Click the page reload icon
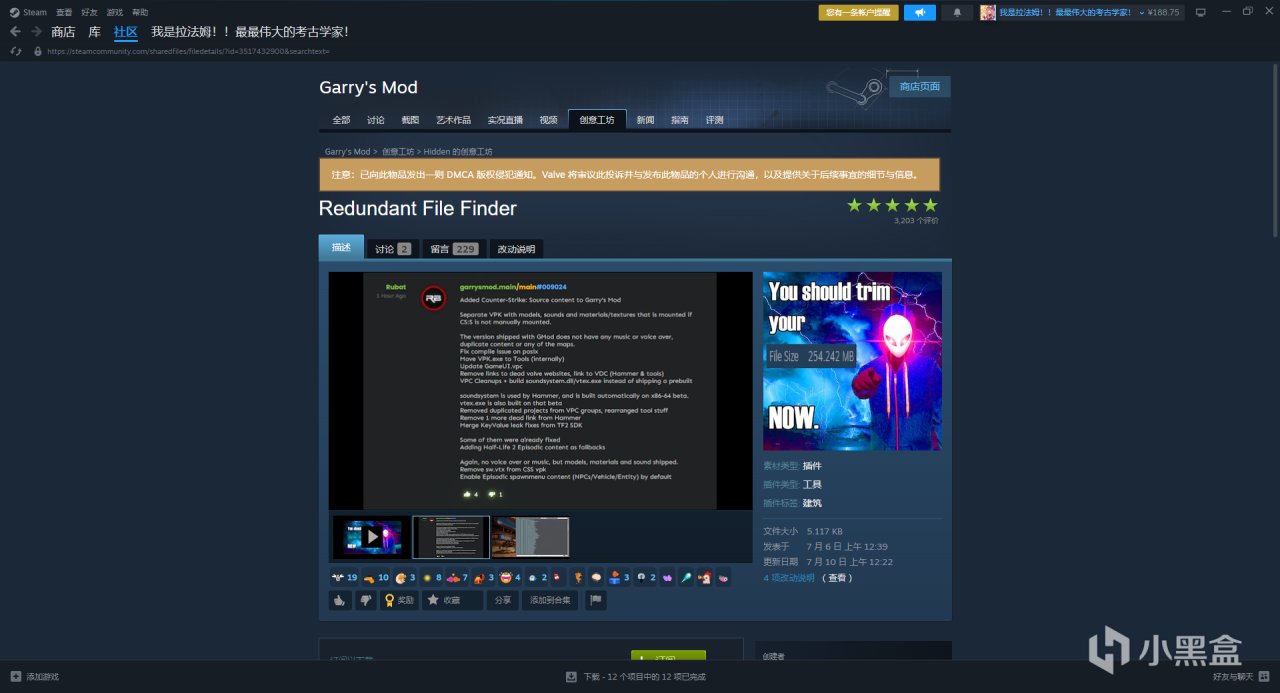Screen dimensions: 1280x693 click(x=16, y=51)
